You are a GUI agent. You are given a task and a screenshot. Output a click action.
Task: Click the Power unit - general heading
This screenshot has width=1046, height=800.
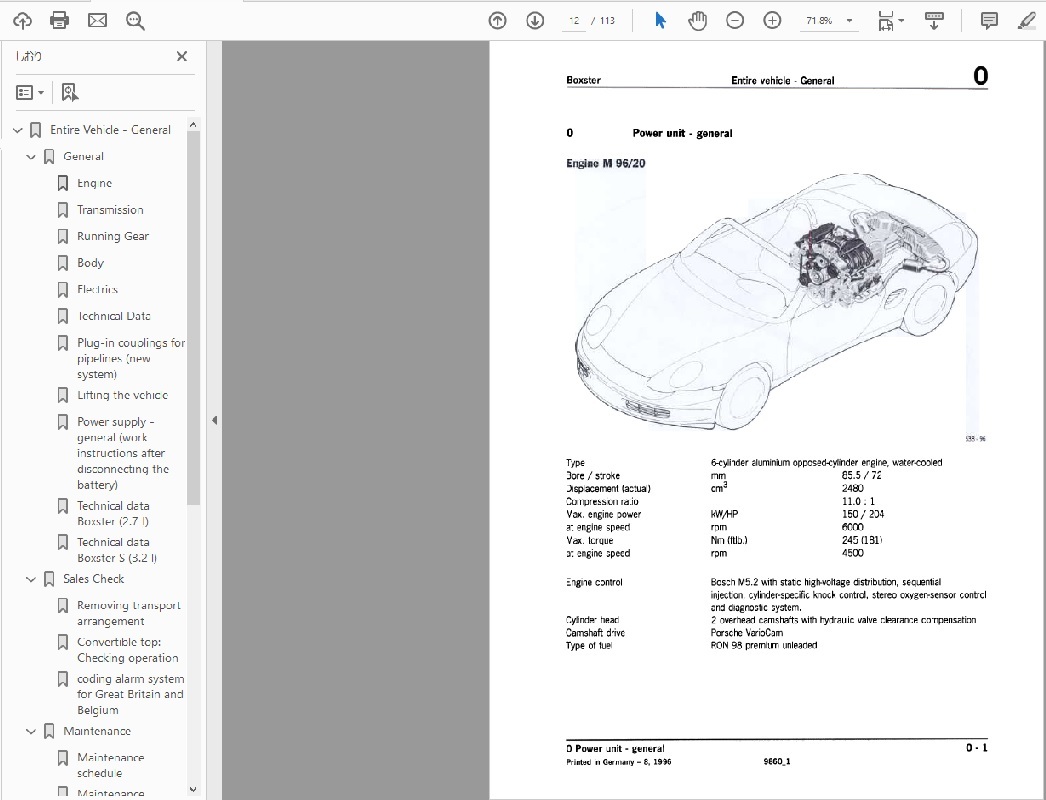coord(682,133)
